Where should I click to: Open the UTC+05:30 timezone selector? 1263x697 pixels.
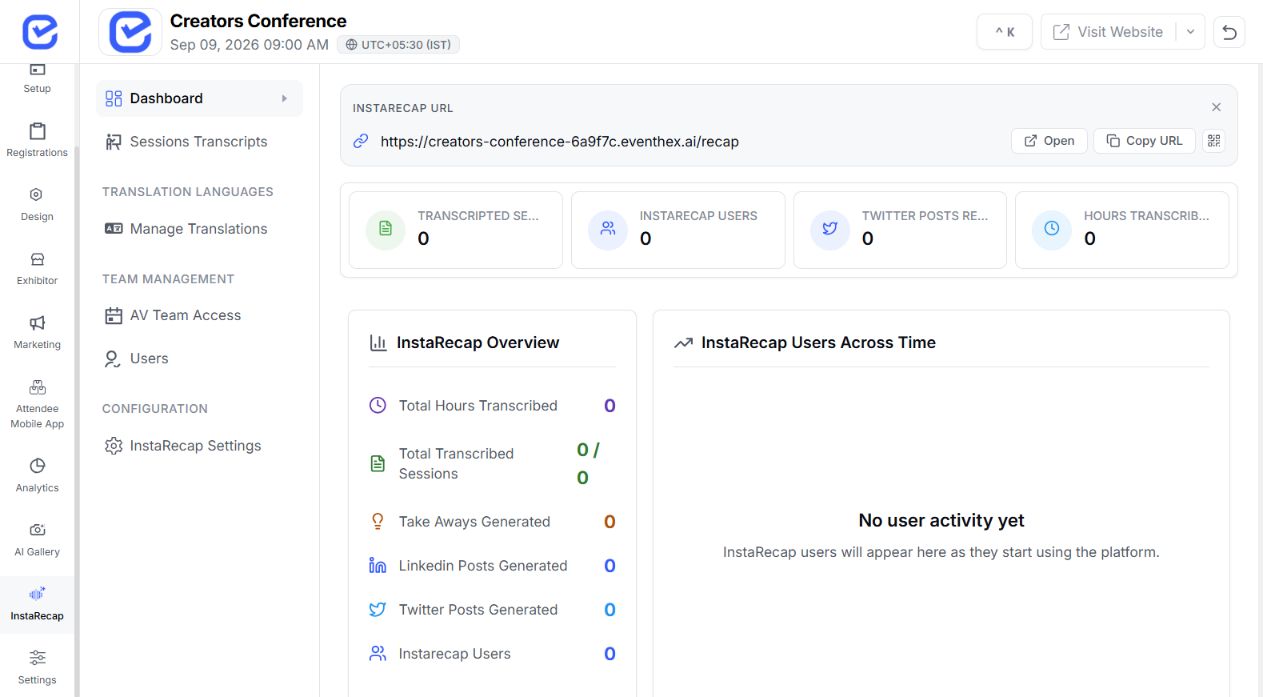(398, 45)
